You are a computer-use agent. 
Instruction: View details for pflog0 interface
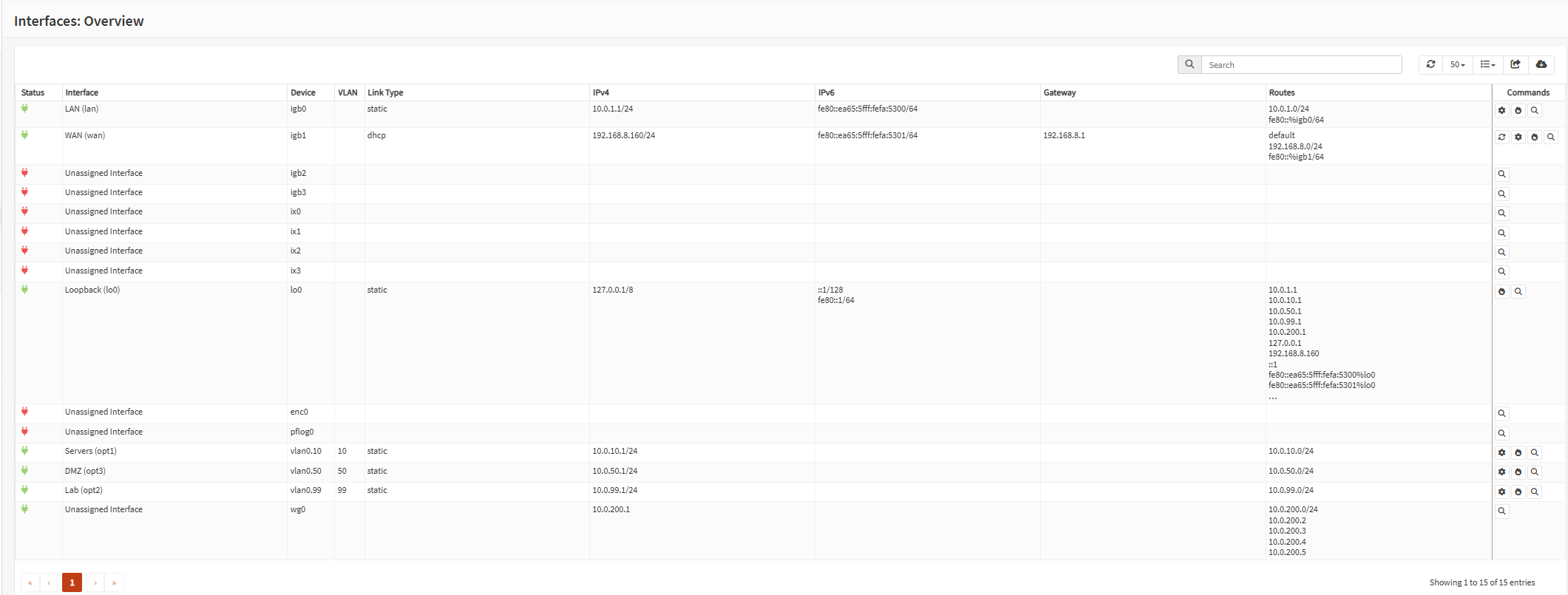[x=1501, y=433]
